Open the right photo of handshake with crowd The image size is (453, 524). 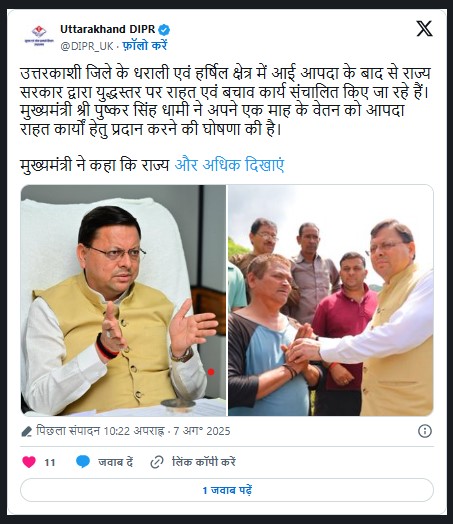click(331, 300)
